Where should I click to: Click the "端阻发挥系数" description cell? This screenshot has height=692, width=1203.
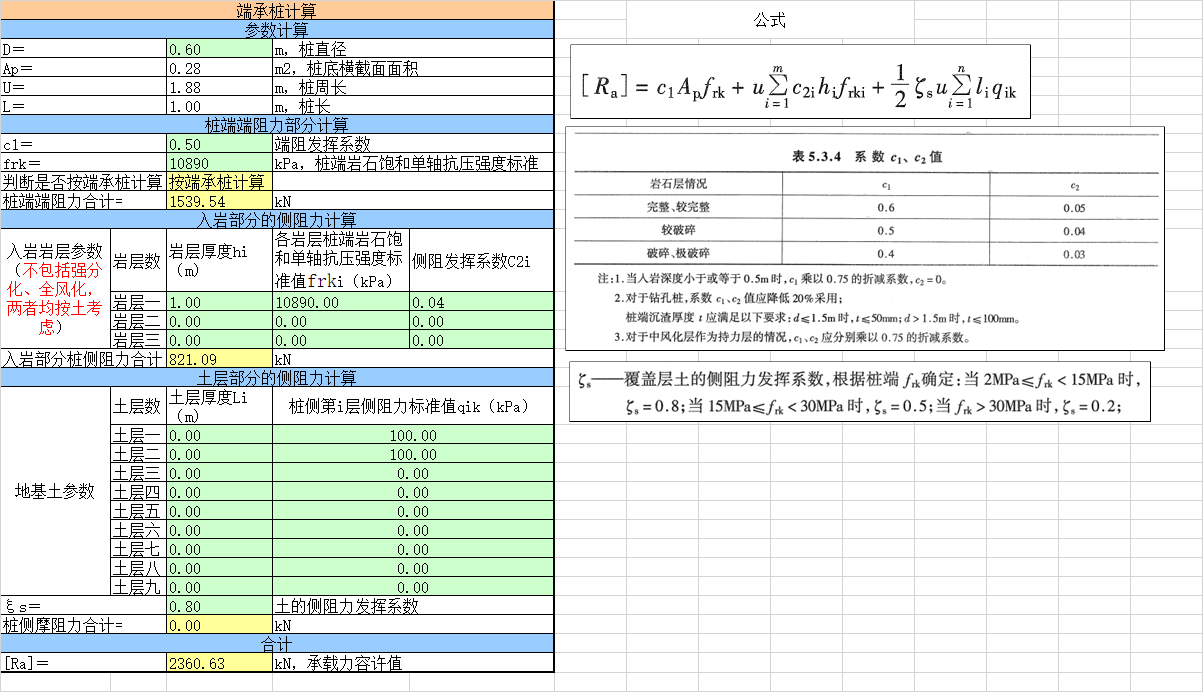[x=413, y=144]
